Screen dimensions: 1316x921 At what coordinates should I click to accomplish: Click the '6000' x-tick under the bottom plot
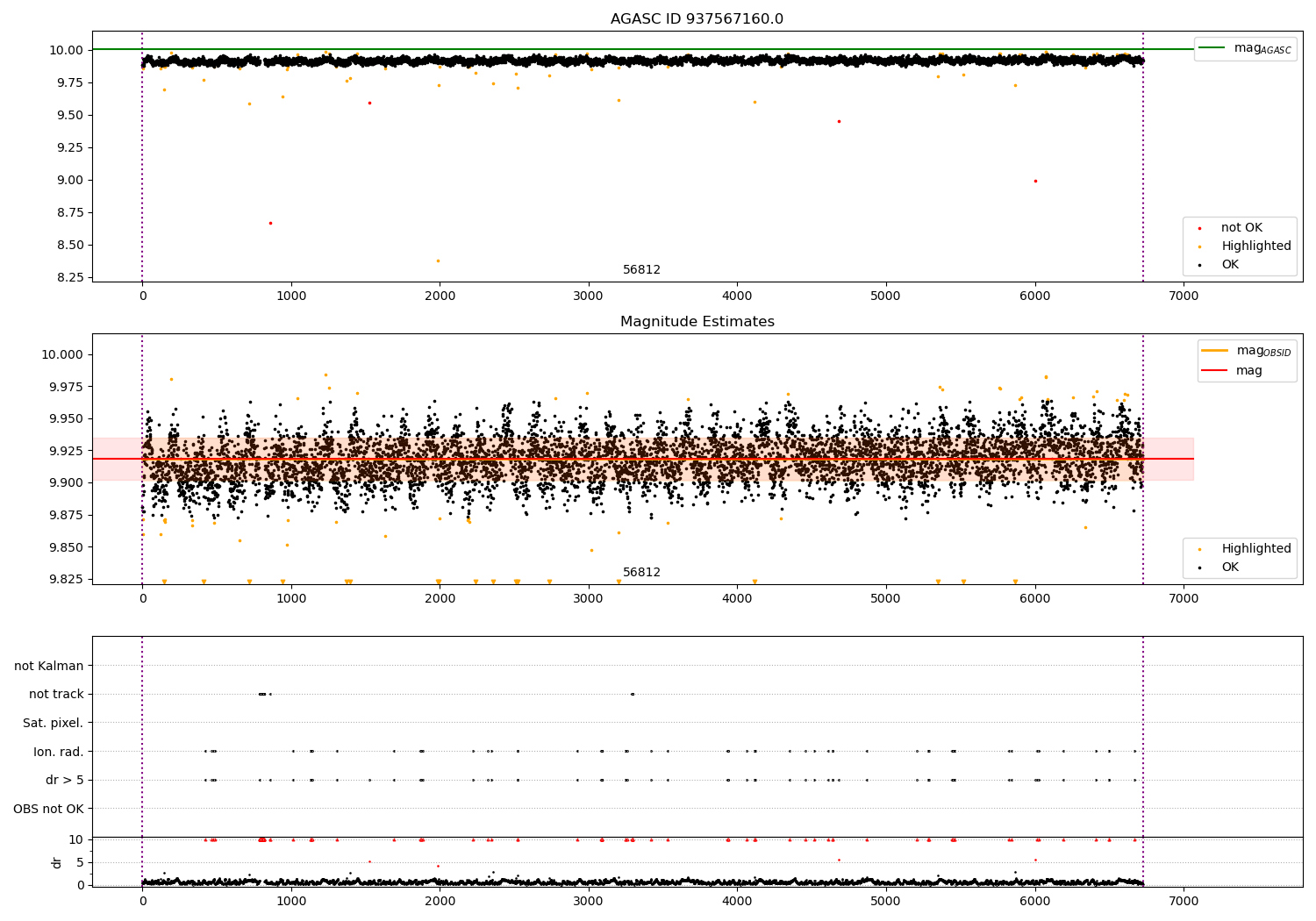point(1035,902)
